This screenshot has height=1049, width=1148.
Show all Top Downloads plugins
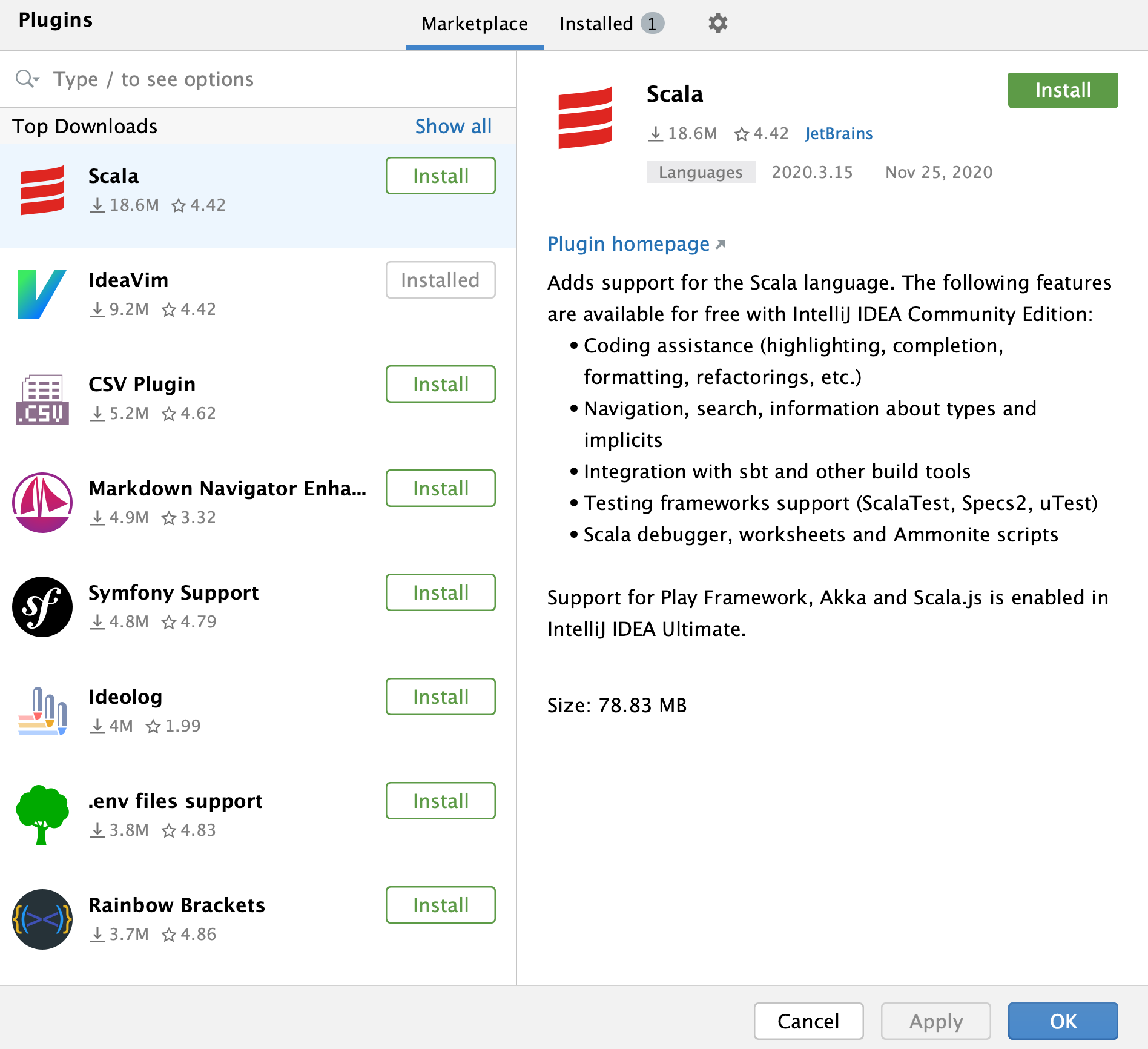(x=453, y=126)
